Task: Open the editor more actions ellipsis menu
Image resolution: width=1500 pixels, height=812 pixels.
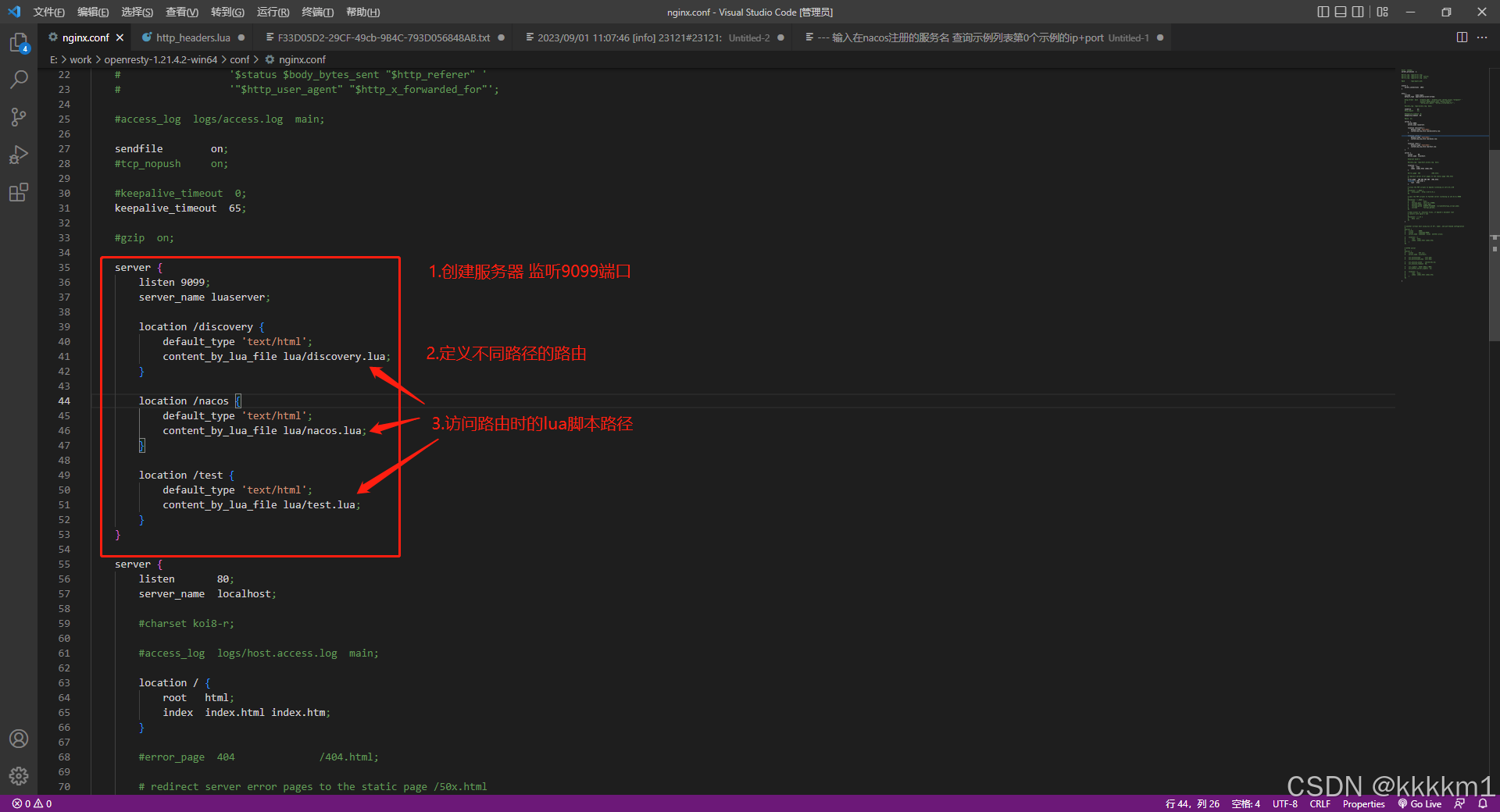Action: 1483,37
